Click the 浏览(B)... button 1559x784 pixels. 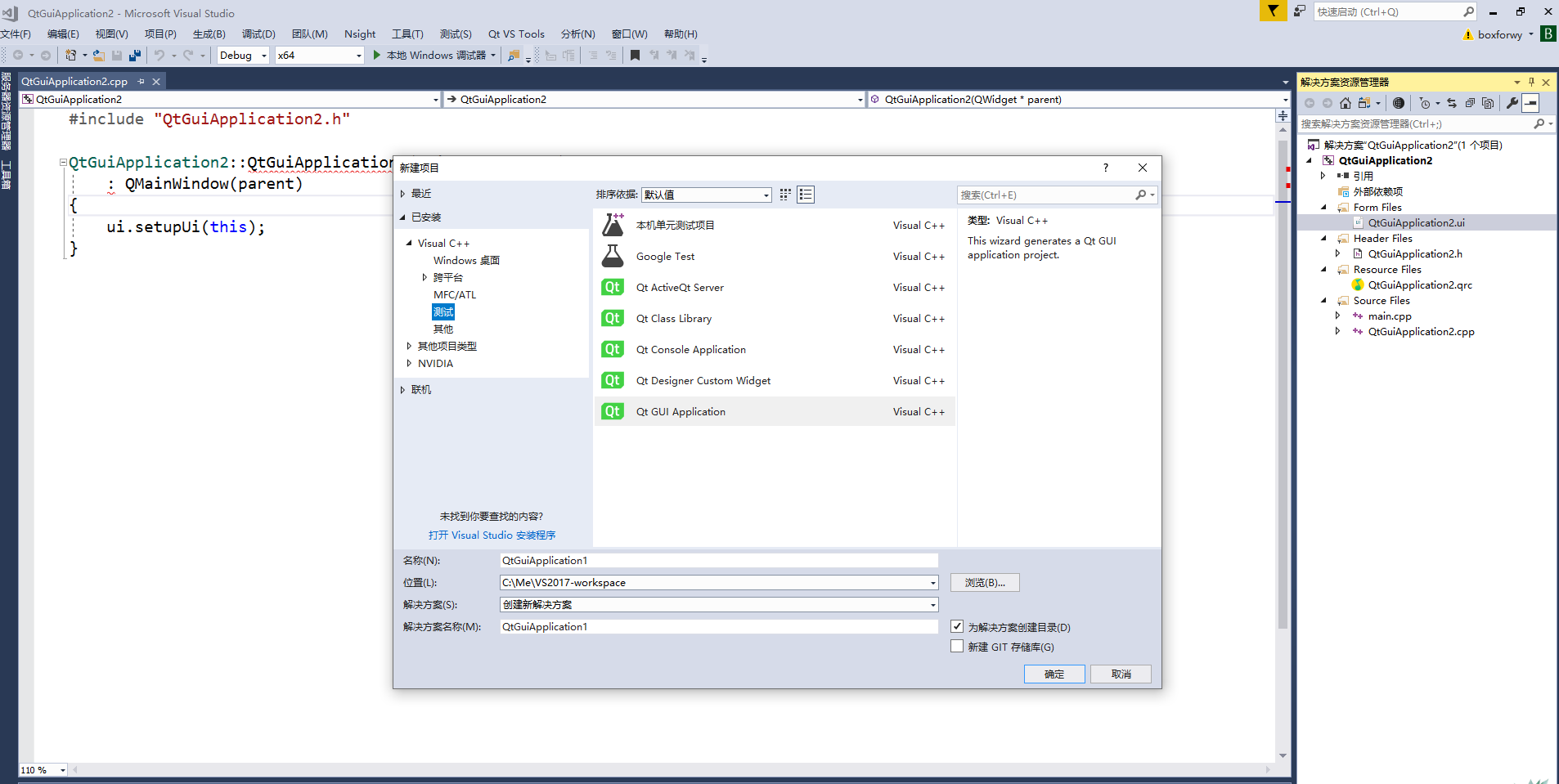[984, 582]
